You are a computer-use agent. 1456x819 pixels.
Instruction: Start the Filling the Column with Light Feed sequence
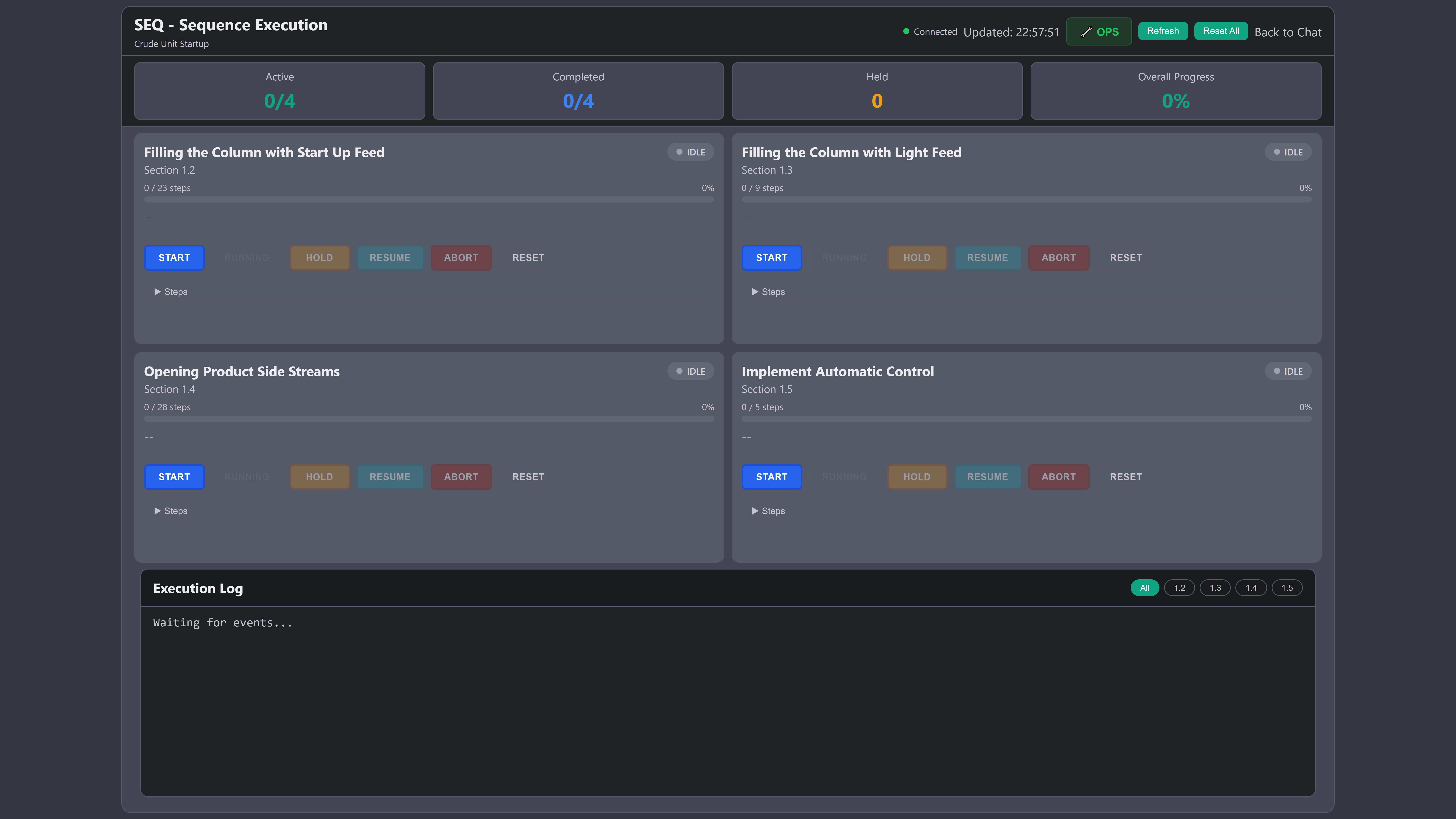pyautogui.click(x=772, y=258)
